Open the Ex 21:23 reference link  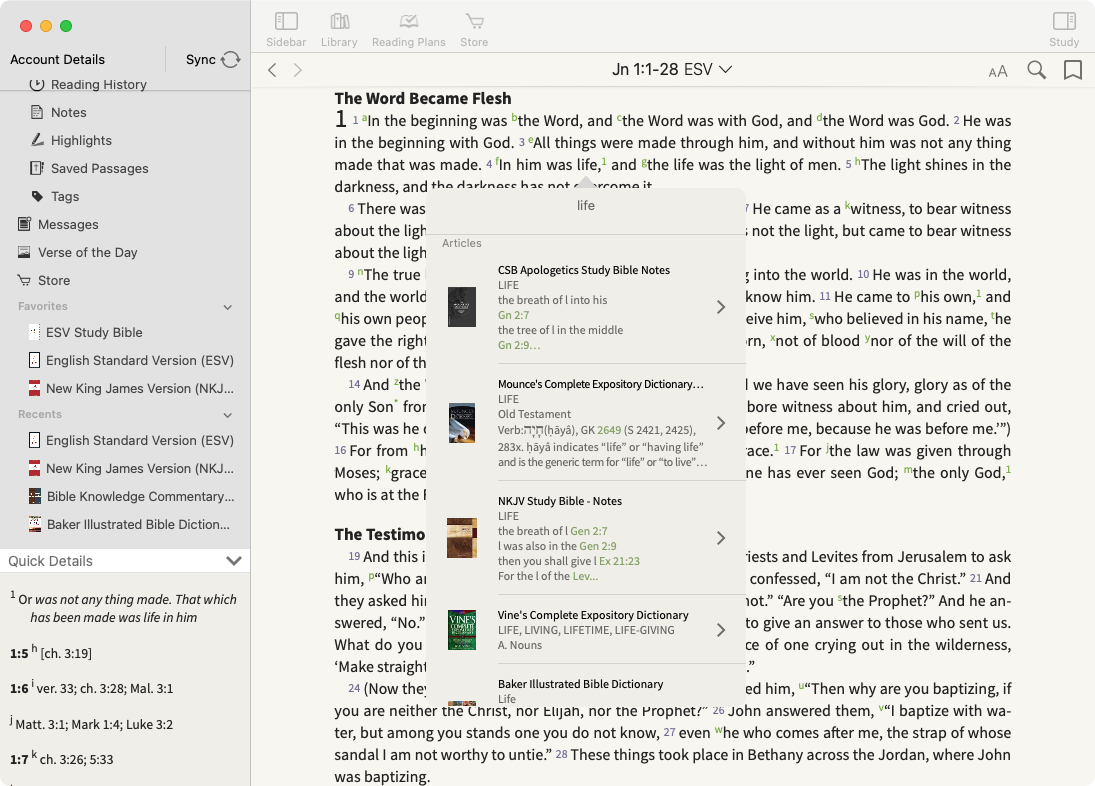pyautogui.click(x=619, y=561)
